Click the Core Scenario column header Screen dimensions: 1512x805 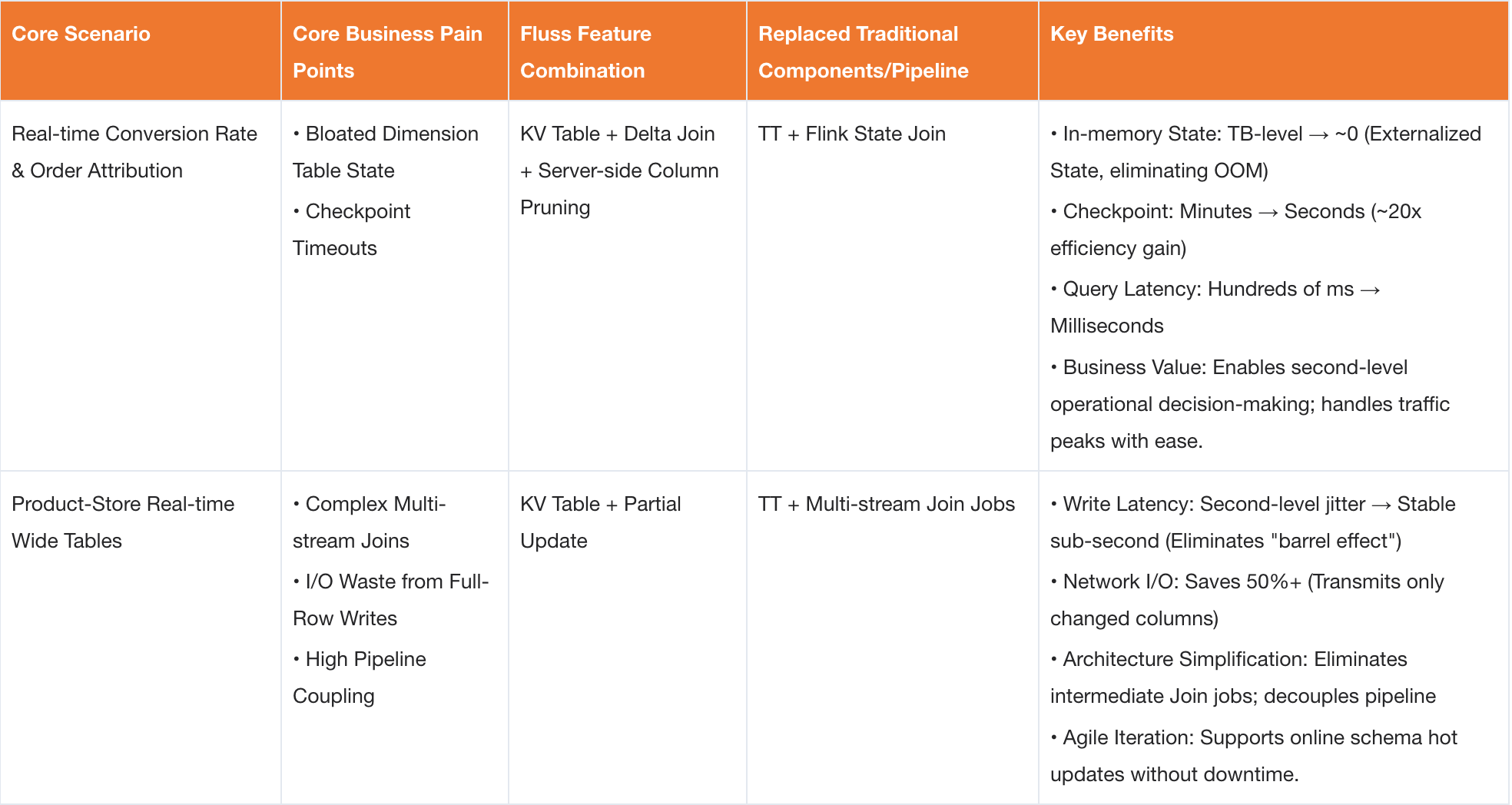coord(81,35)
